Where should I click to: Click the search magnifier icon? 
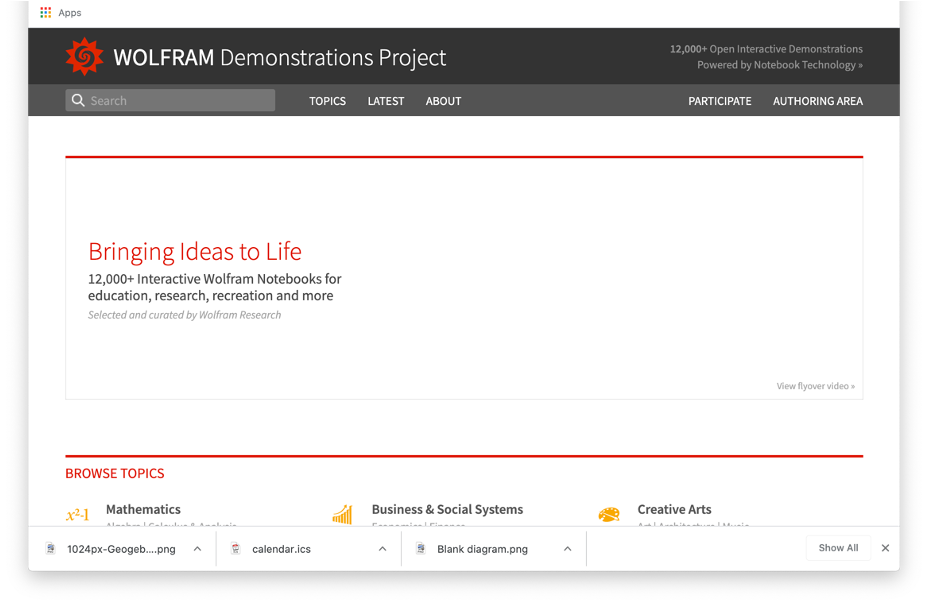(x=77, y=101)
